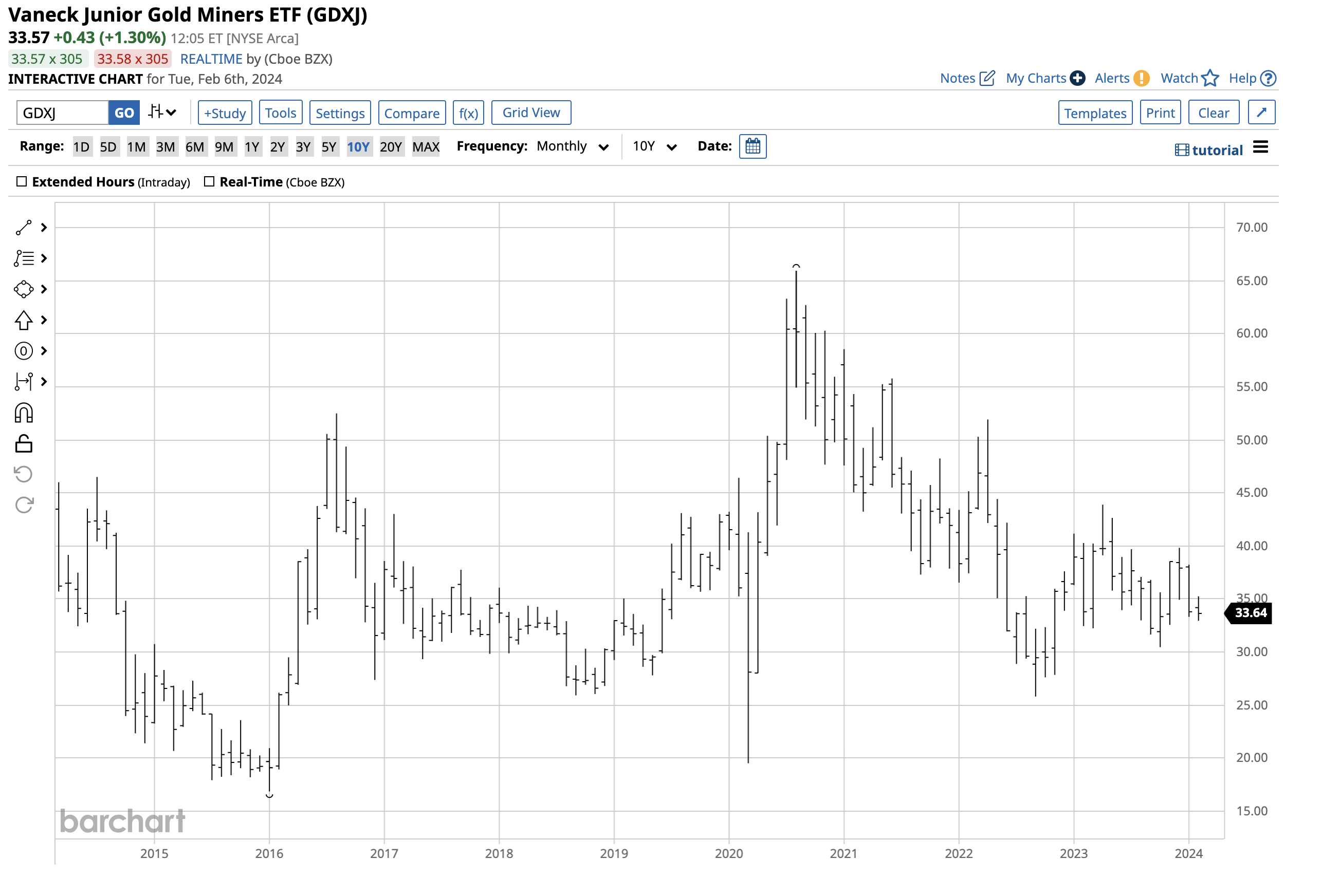
Task: Select the 3M range
Action: click(166, 147)
